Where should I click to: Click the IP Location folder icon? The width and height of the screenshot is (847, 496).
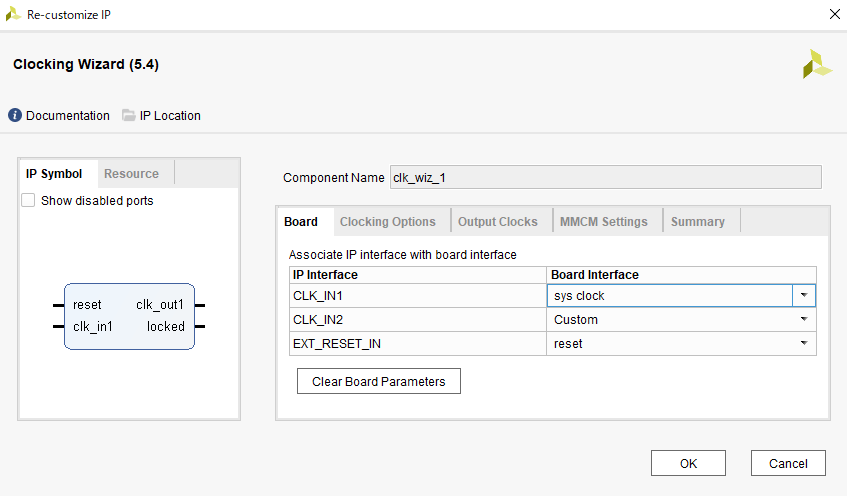tap(129, 115)
